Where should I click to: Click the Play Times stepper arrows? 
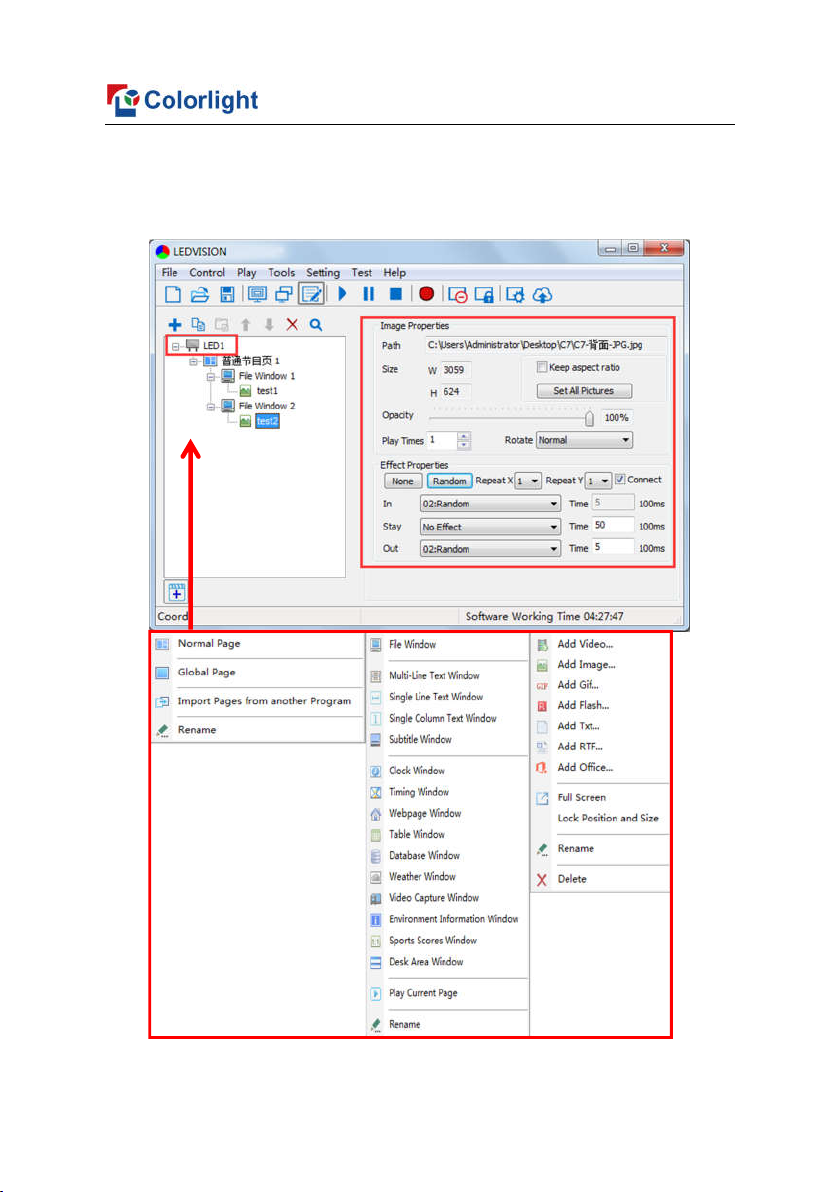click(x=464, y=440)
